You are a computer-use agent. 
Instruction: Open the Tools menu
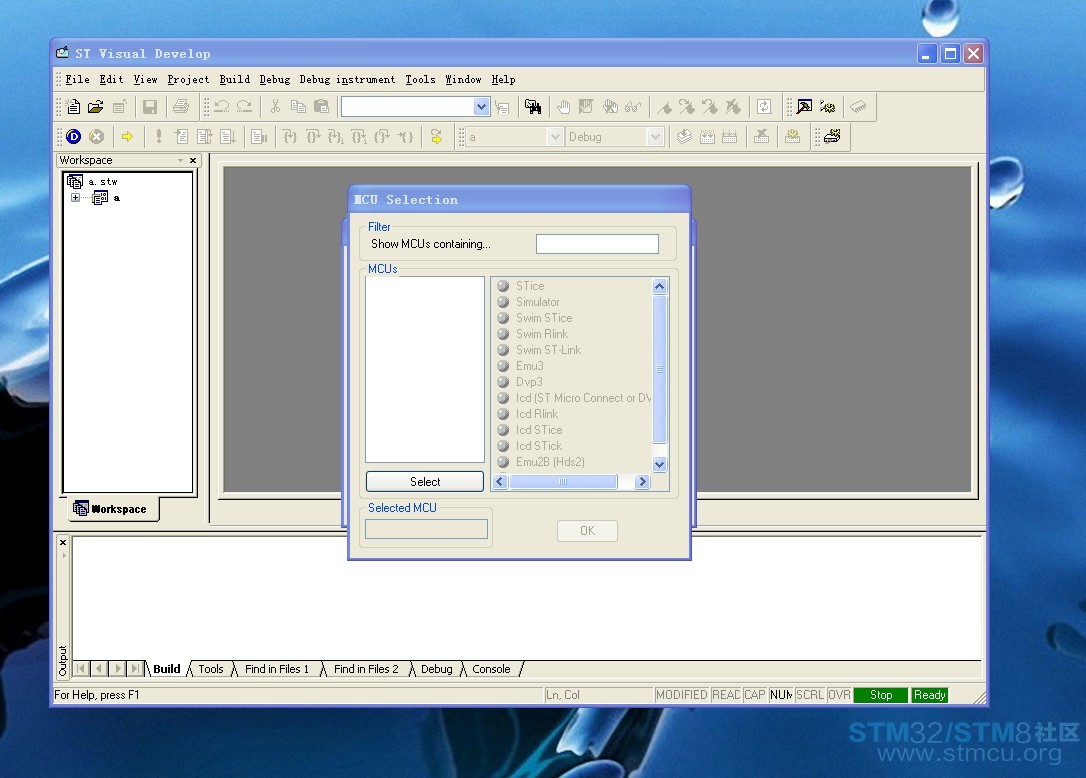(x=420, y=80)
